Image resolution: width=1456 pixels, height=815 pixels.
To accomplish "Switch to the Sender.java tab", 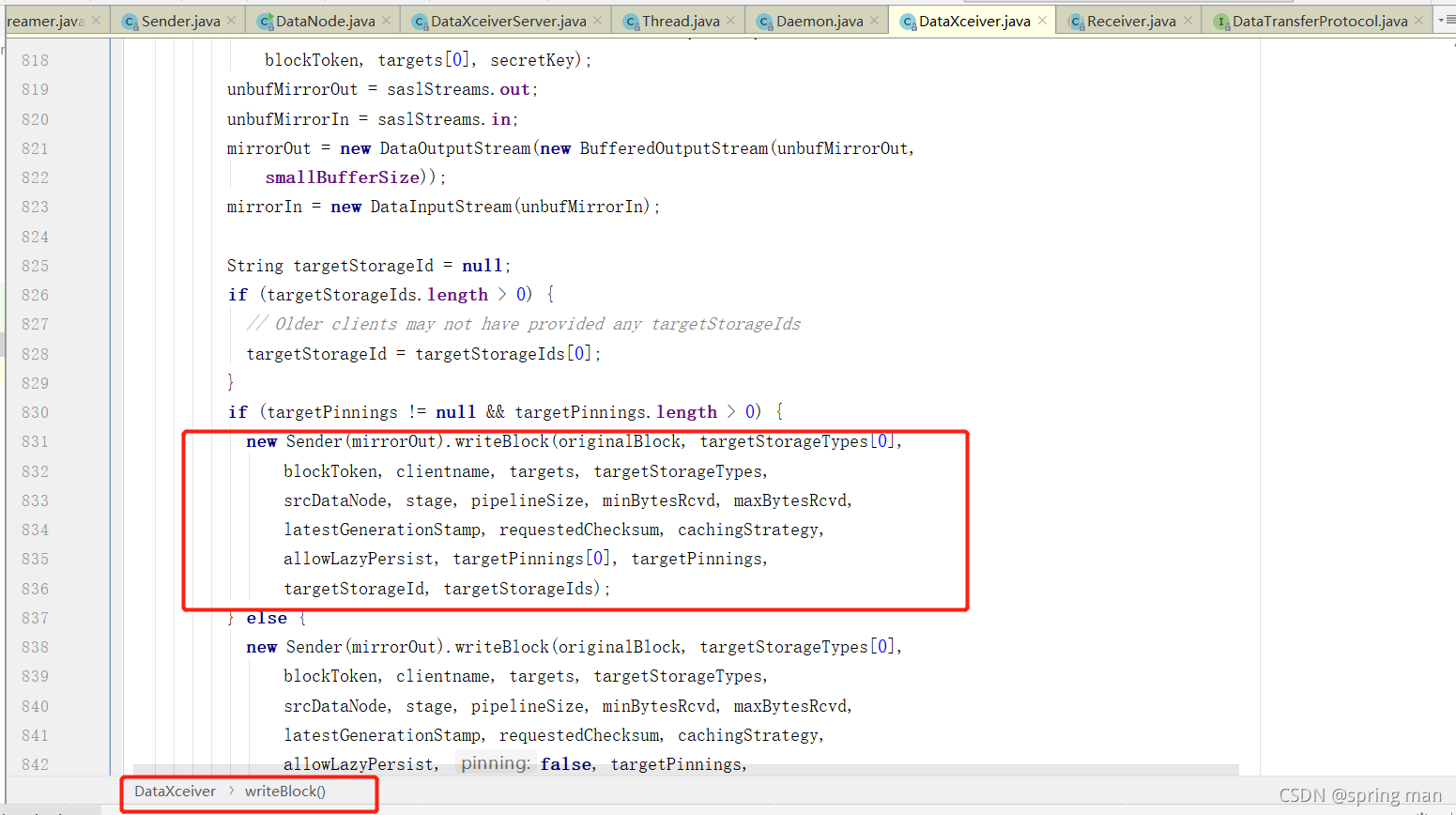I will (180, 21).
